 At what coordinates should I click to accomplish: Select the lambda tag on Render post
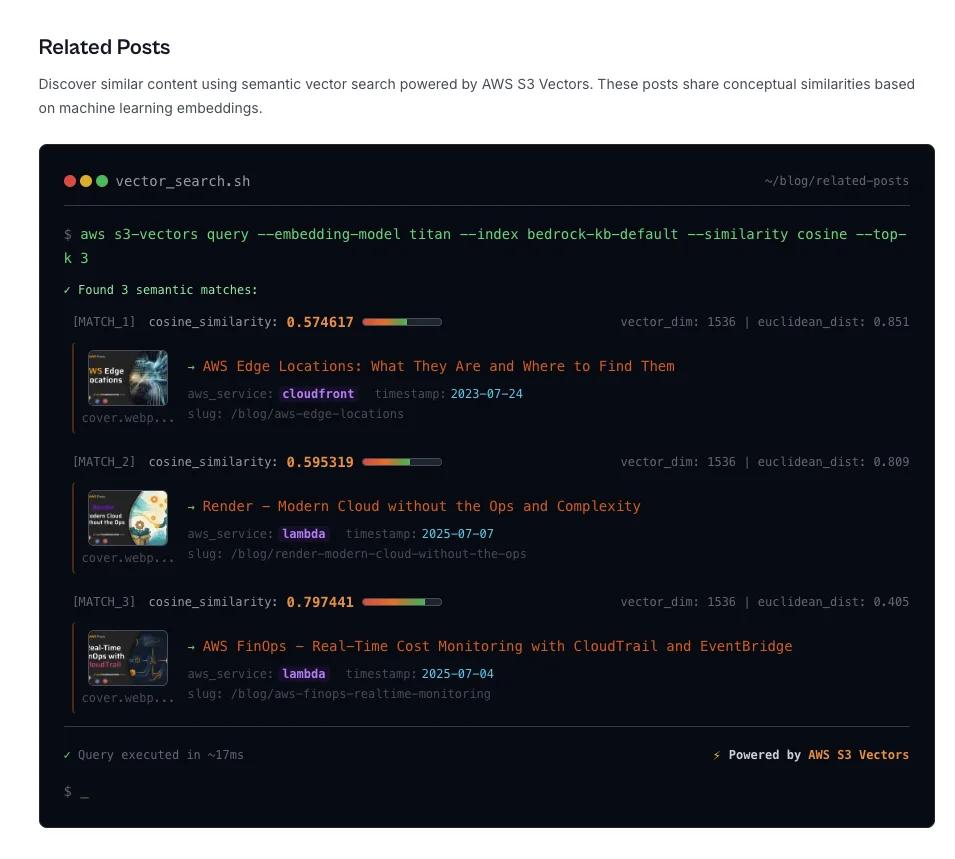click(303, 534)
